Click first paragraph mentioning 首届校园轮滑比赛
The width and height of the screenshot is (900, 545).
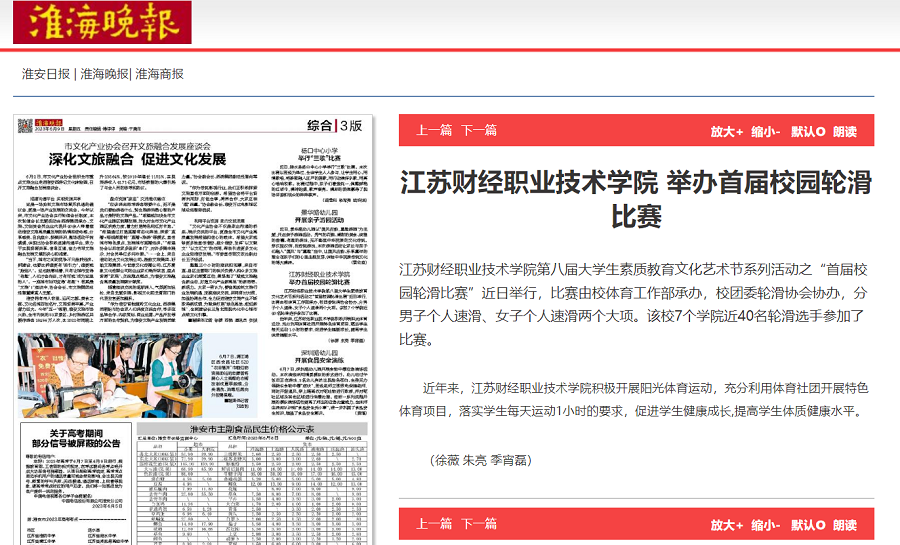(633, 305)
